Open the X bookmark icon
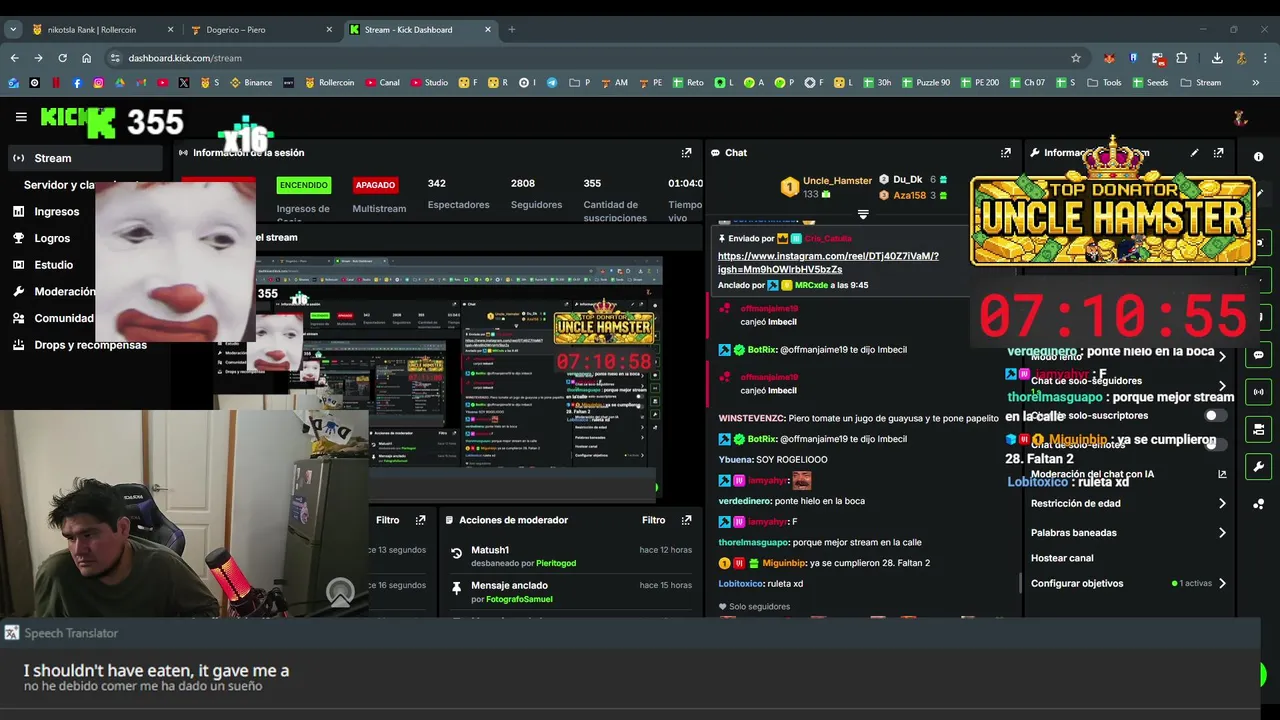The width and height of the screenshot is (1280, 720). 183,83
